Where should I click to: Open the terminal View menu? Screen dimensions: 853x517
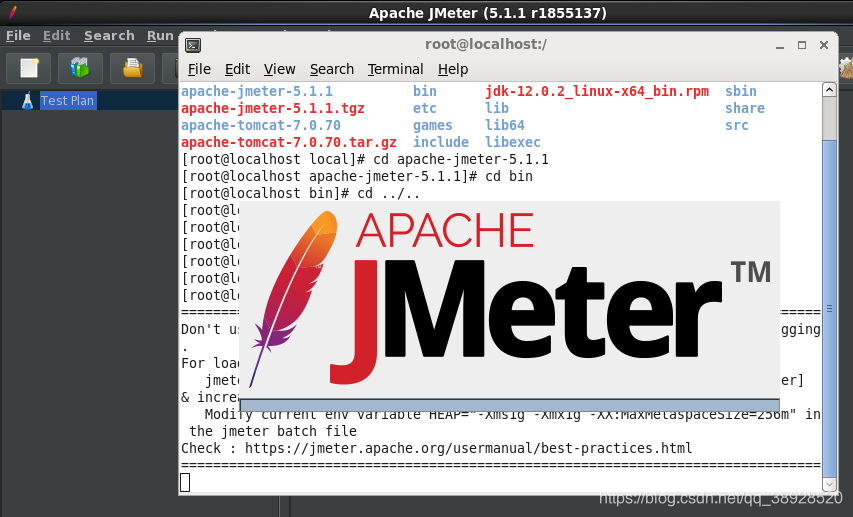click(280, 69)
